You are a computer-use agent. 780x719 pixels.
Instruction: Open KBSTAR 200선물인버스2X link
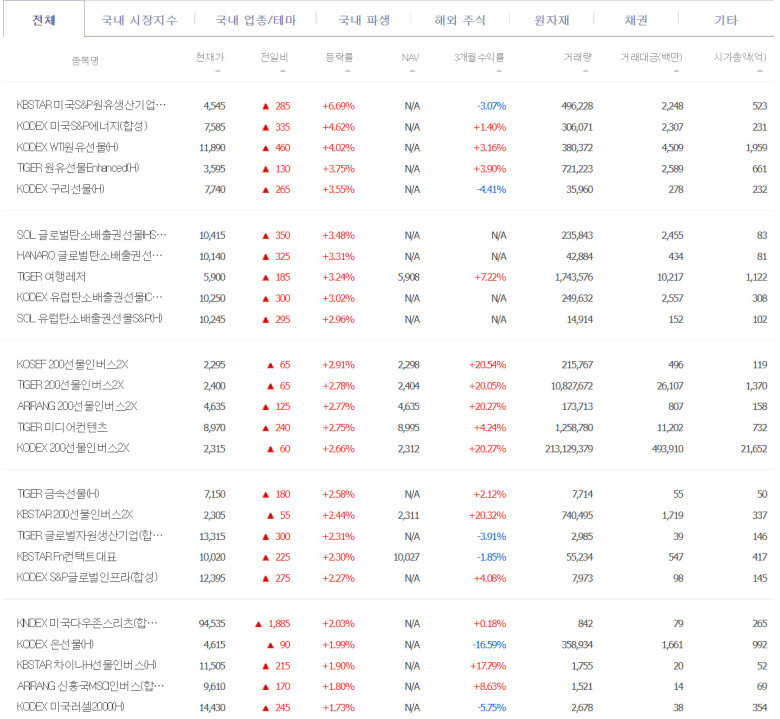(x=75, y=514)
